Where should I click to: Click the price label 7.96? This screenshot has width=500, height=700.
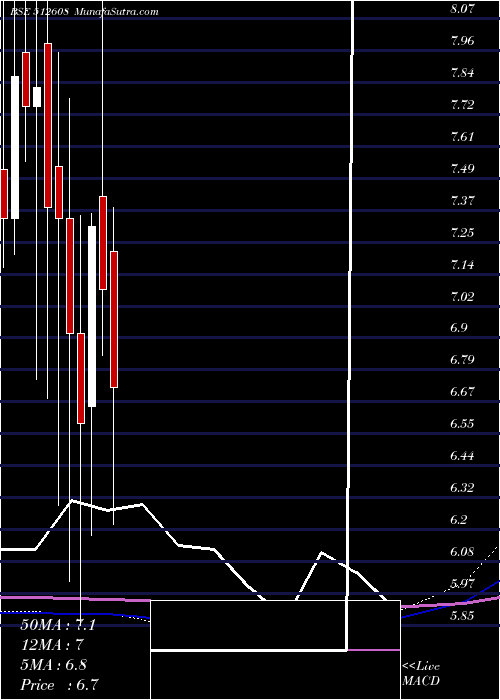pos(463,41)
